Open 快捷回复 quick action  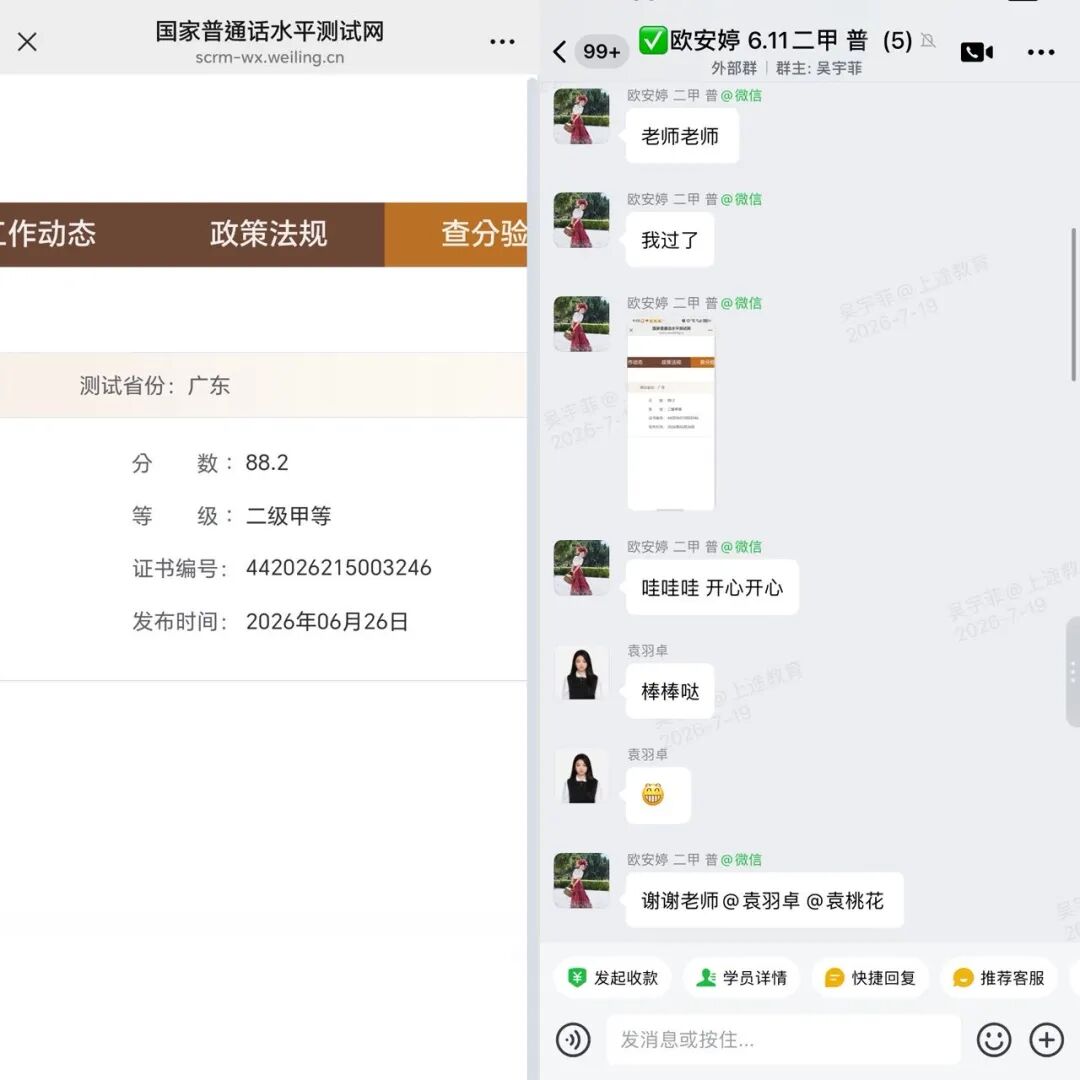point(870,977)
